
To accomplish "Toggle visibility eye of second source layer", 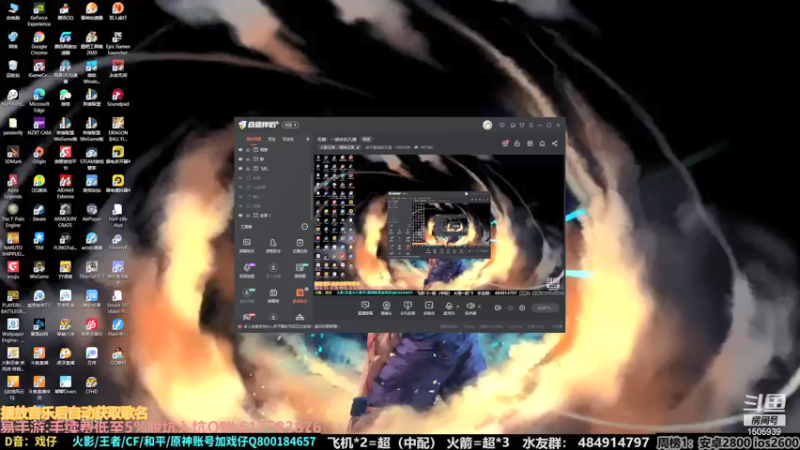I will click(240, 159).
